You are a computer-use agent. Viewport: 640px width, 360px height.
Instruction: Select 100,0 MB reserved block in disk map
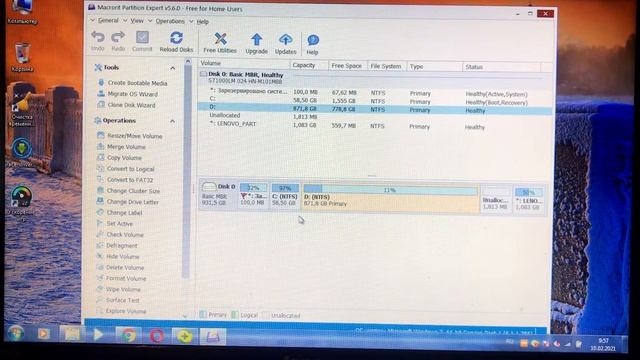pyautogui.click(x=253, y=195)
